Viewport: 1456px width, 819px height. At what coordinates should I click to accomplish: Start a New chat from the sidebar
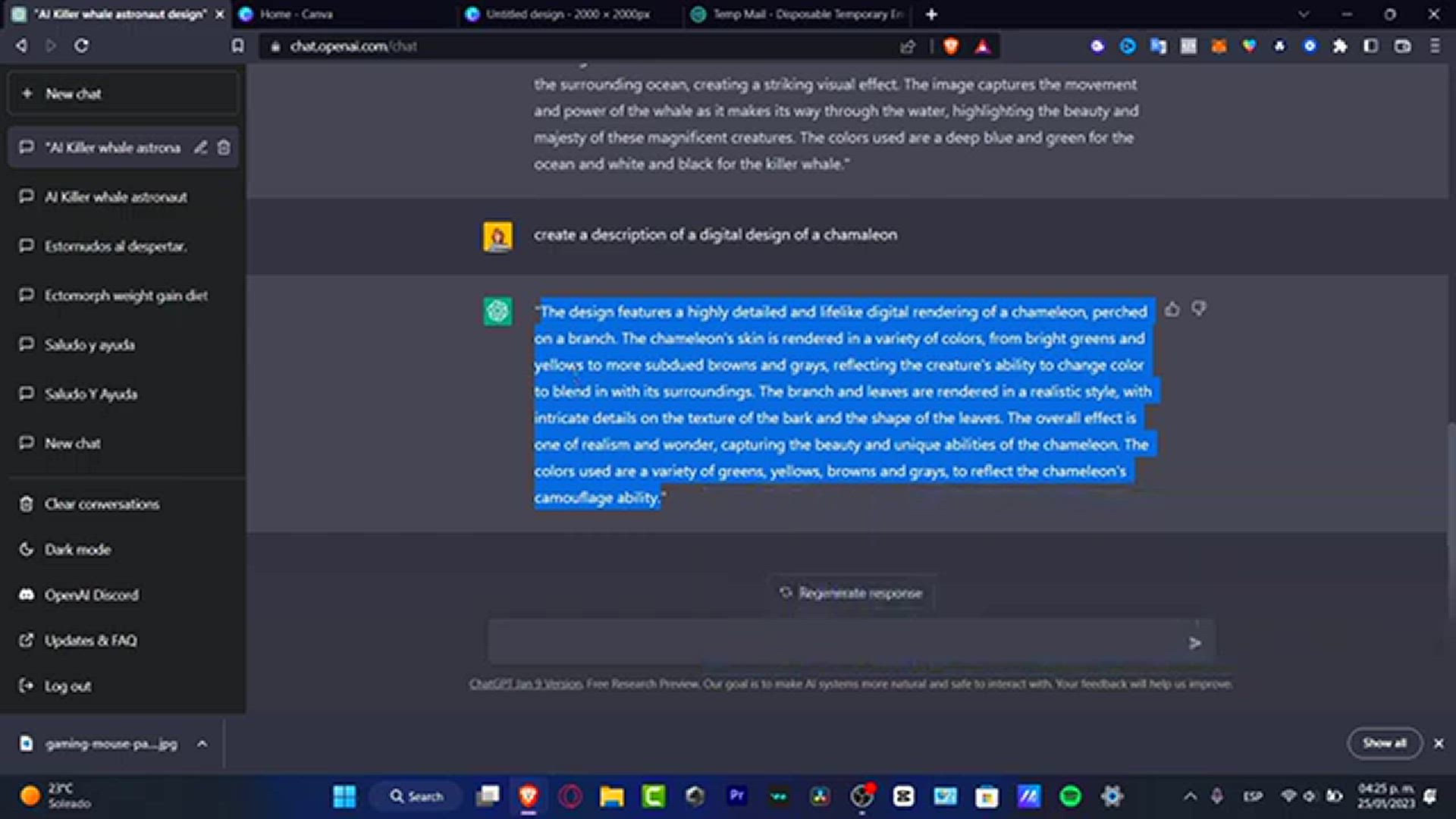click(123, 93)
